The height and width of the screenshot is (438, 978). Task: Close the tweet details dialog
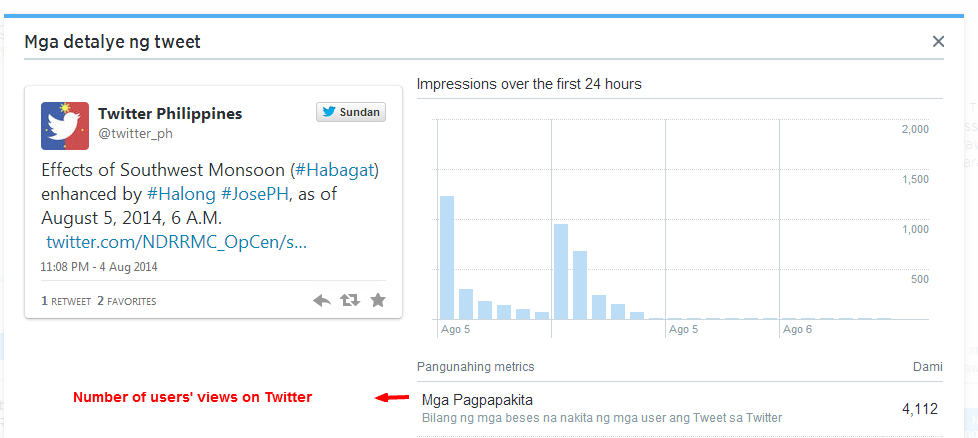pyautogui.click(x=938, y=42)
